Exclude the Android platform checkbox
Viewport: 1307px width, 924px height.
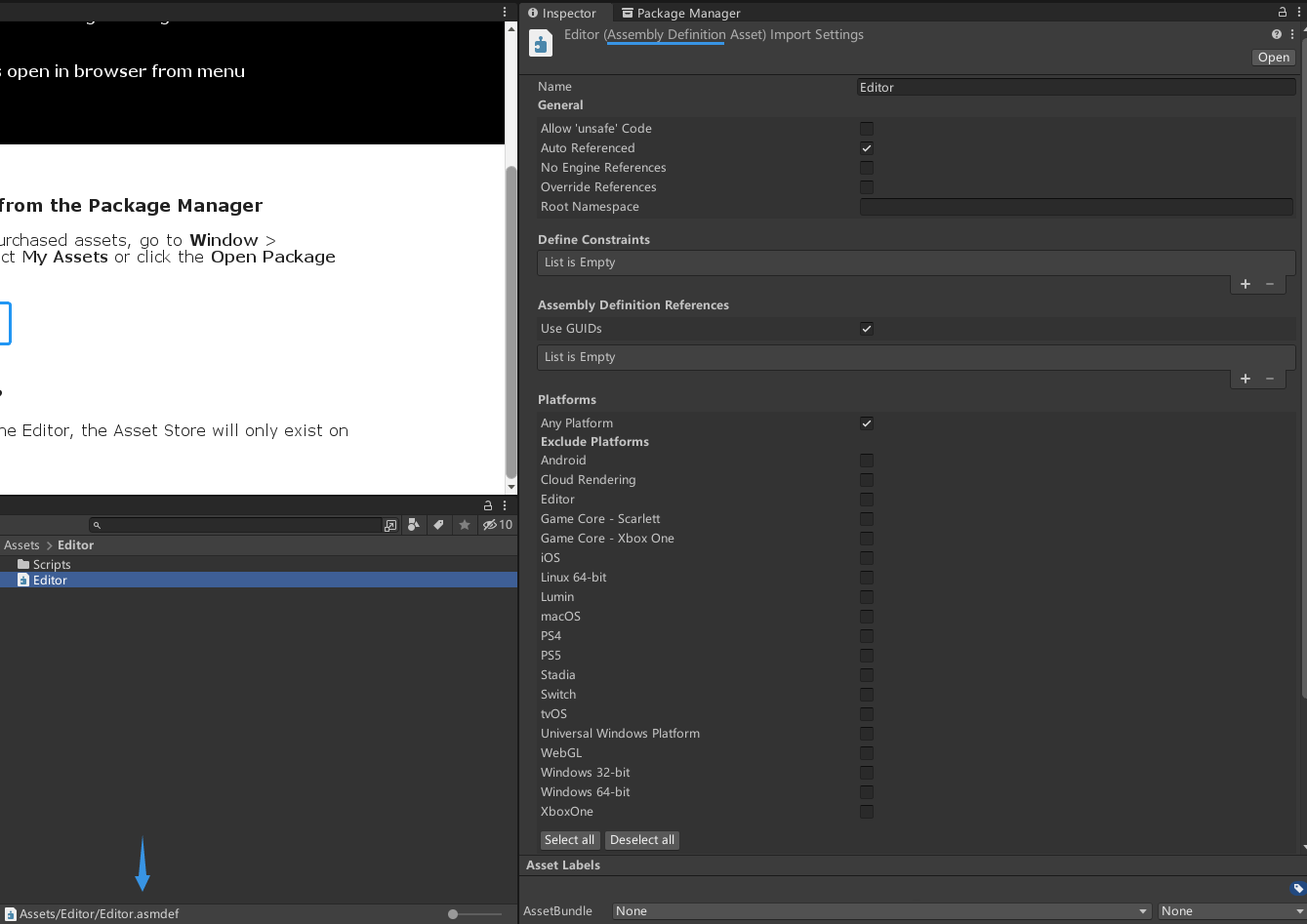(x=867, y=461)
